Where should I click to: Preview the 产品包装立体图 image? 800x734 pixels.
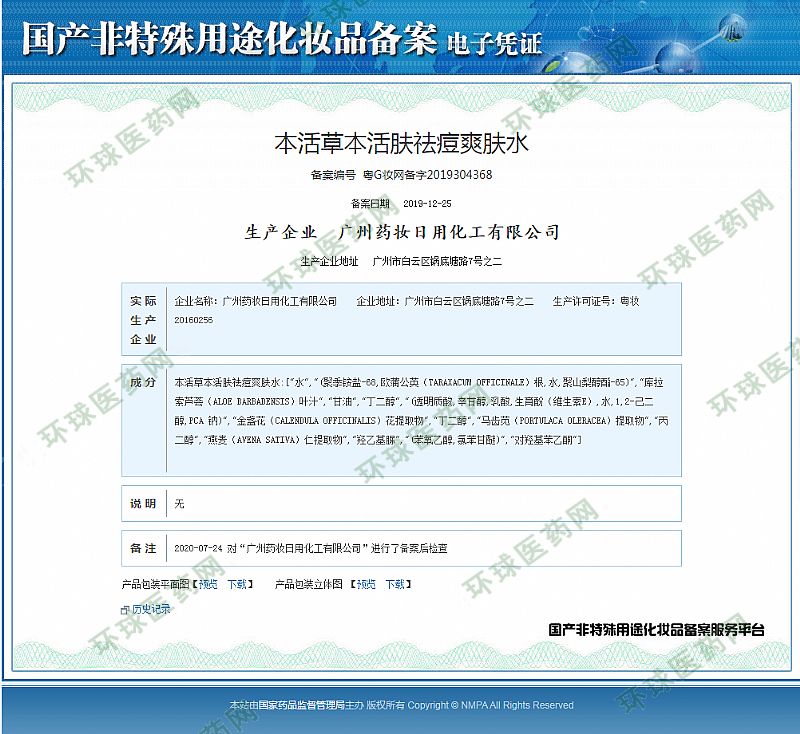(366, 584)
